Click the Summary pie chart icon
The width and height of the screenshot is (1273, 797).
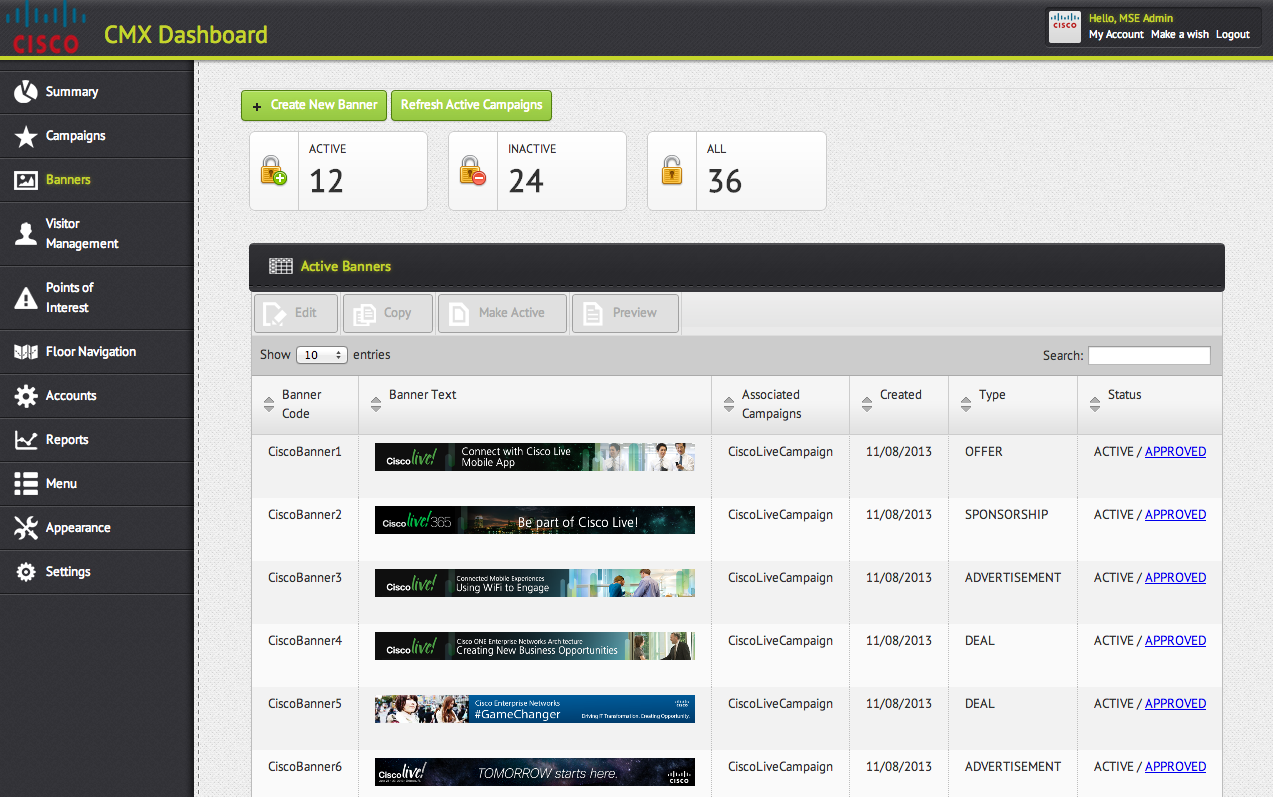26,92
